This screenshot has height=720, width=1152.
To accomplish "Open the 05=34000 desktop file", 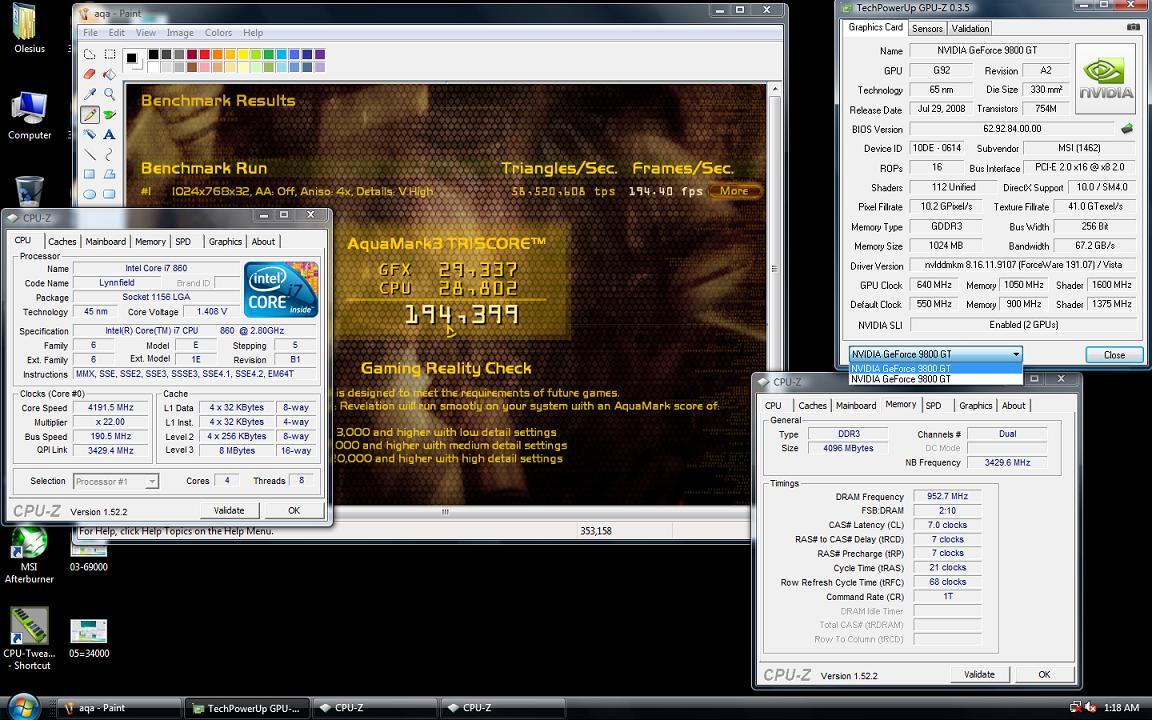I will click(x=89, y=638).
